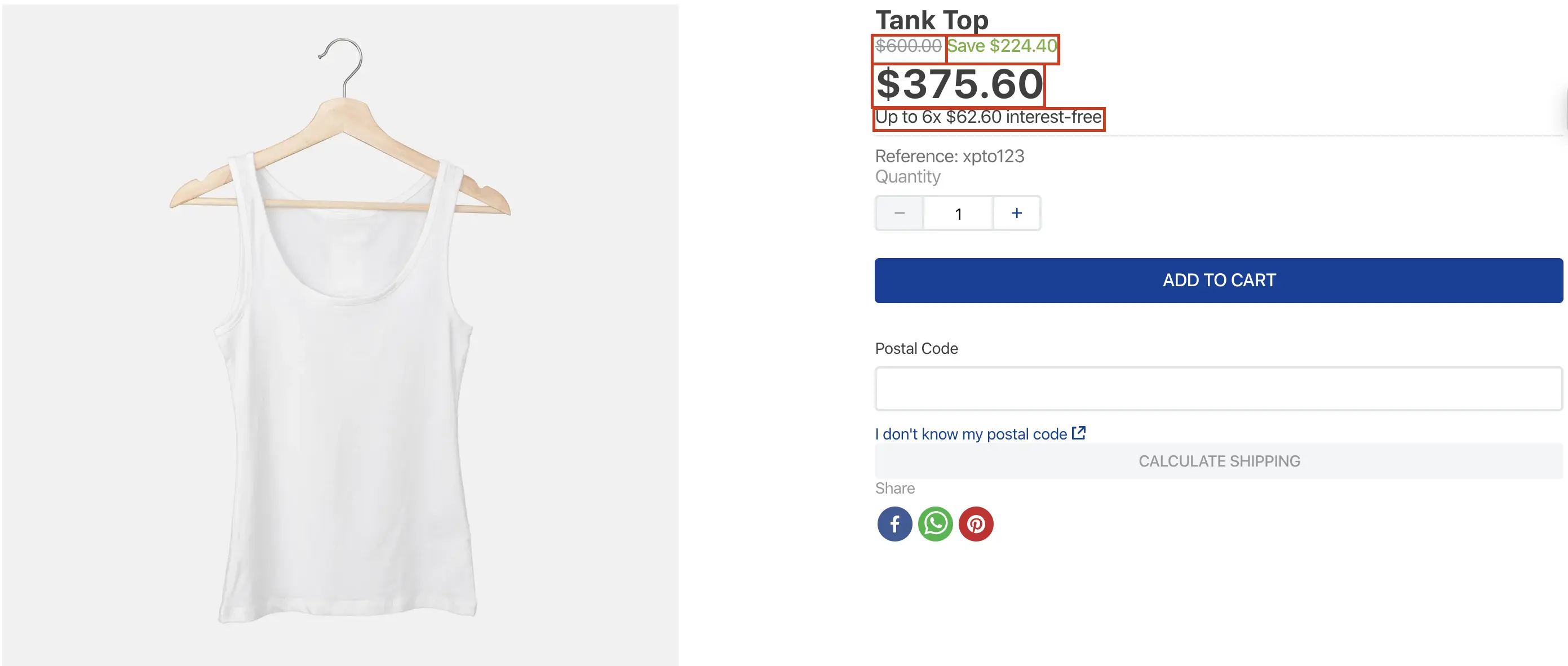Viewport: 1568px width, 666px height.
Task: Click the external link icon beside postal code help
Action: click(x=1079, y=433)
